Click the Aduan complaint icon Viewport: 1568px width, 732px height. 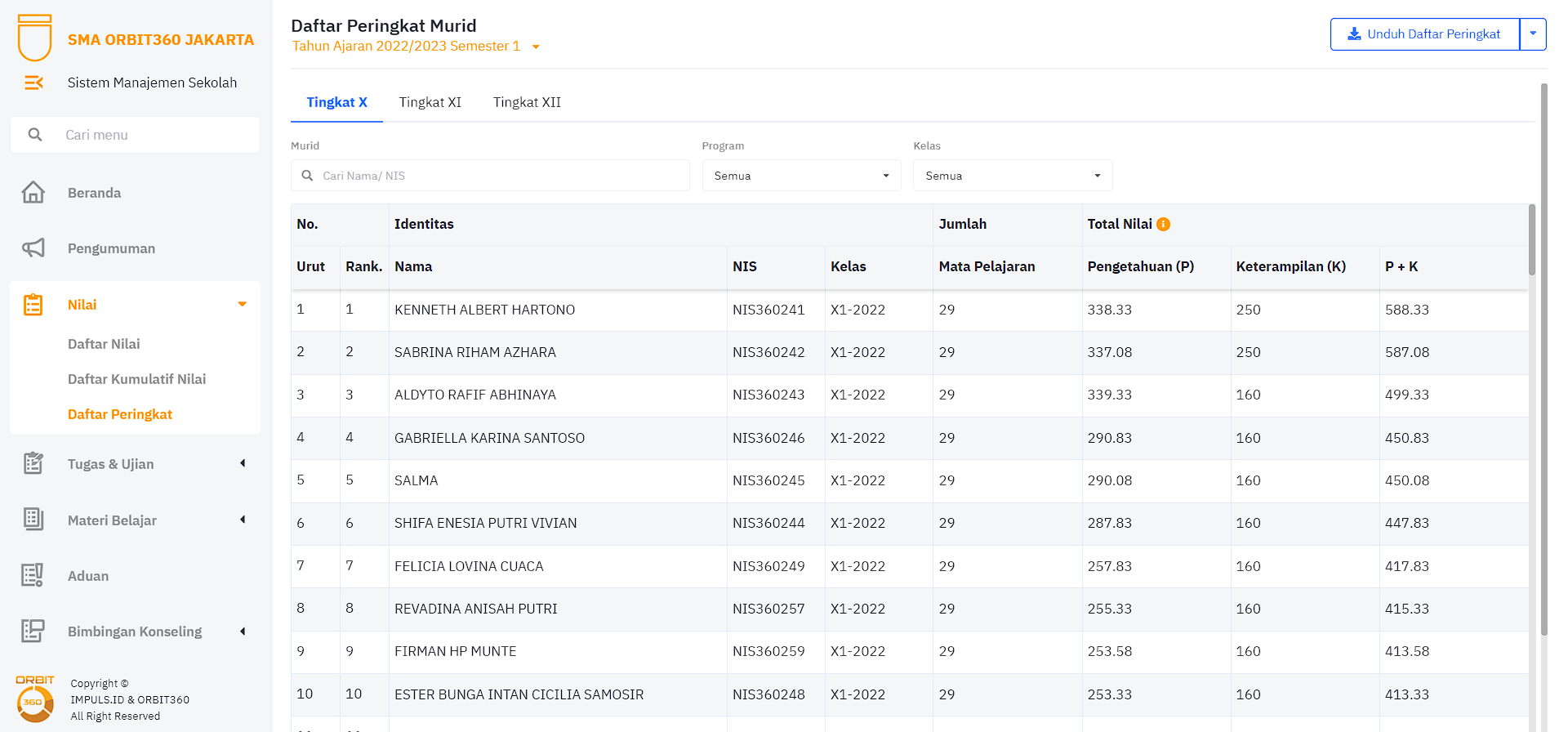click(x=33, y=575)
